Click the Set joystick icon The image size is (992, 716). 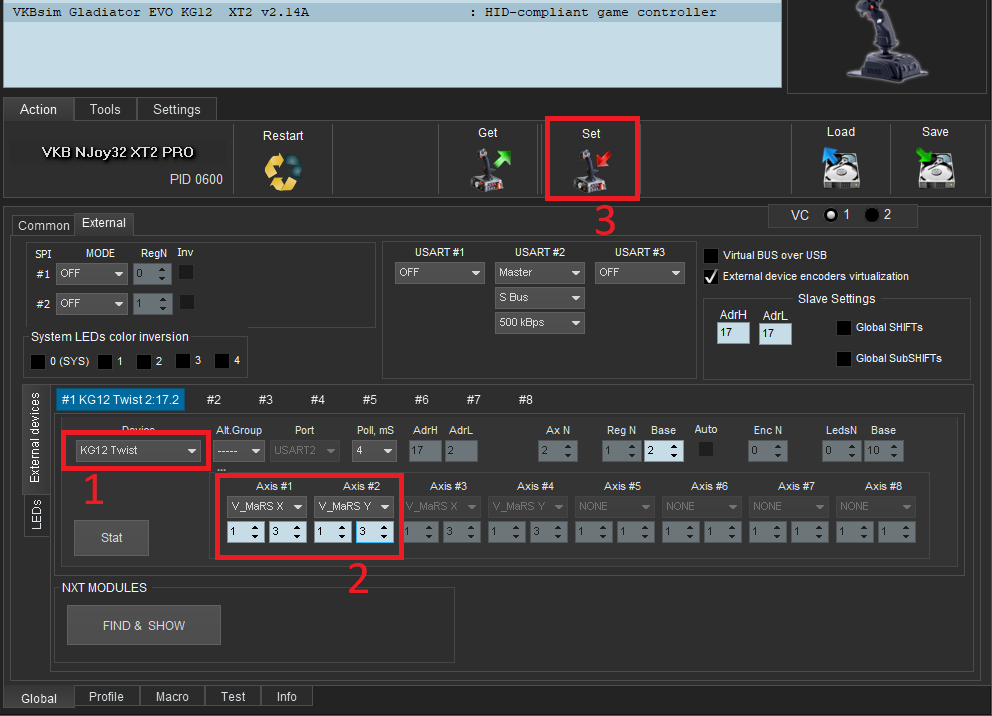point(592,168)
